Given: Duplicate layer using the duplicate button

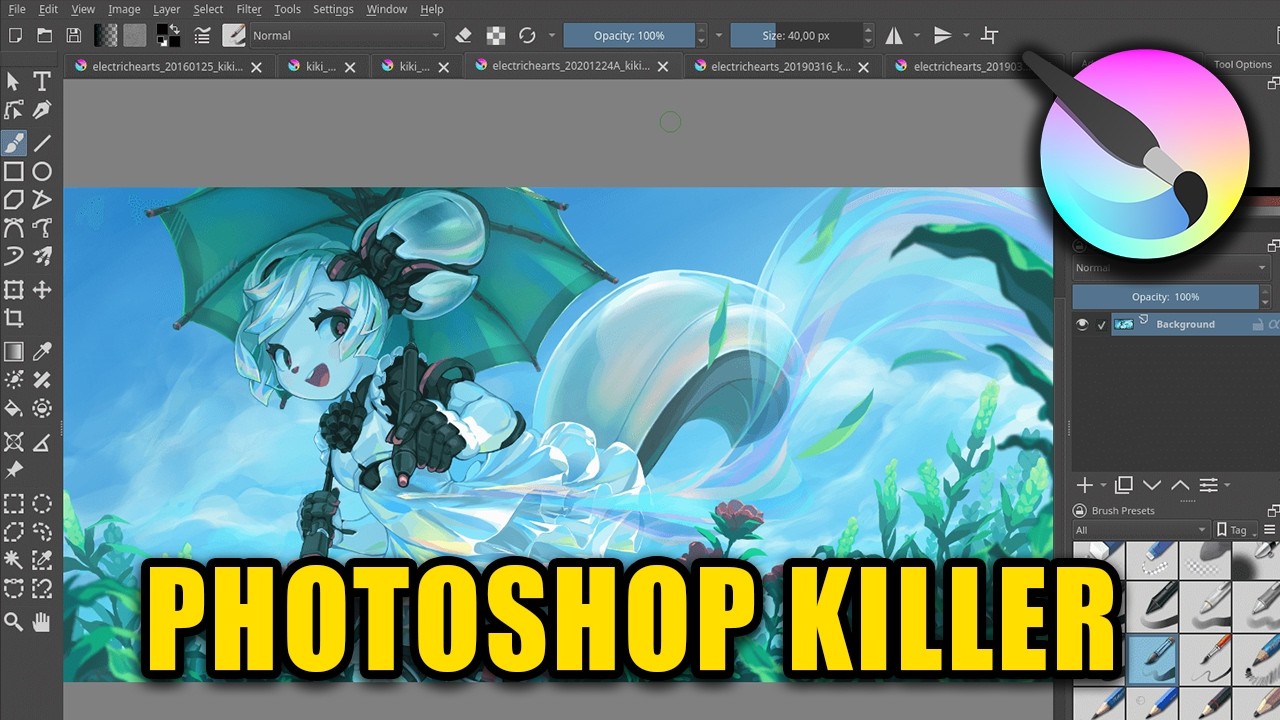Looking at the screenshot, I should coord(1124,485).
